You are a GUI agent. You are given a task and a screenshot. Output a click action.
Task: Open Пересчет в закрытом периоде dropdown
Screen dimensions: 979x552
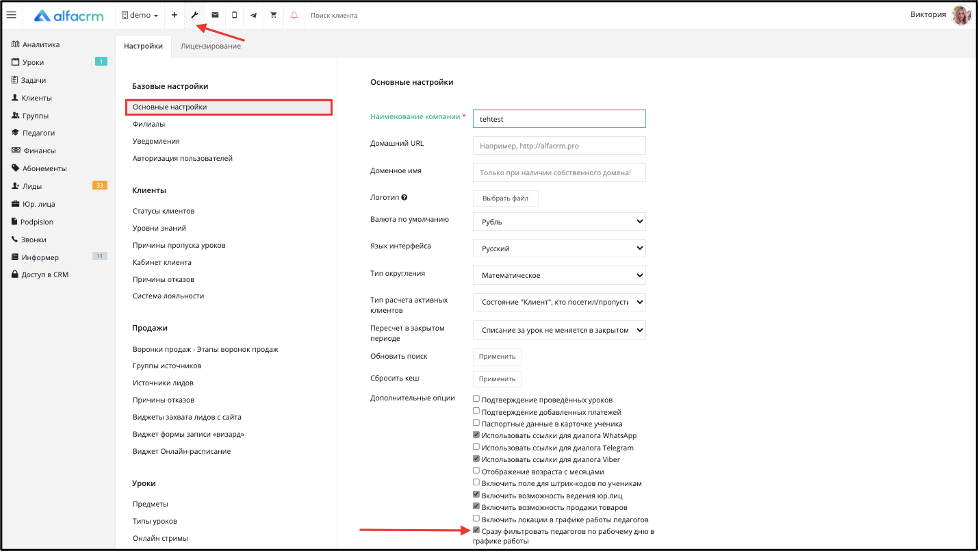click(x=559, y=330)
